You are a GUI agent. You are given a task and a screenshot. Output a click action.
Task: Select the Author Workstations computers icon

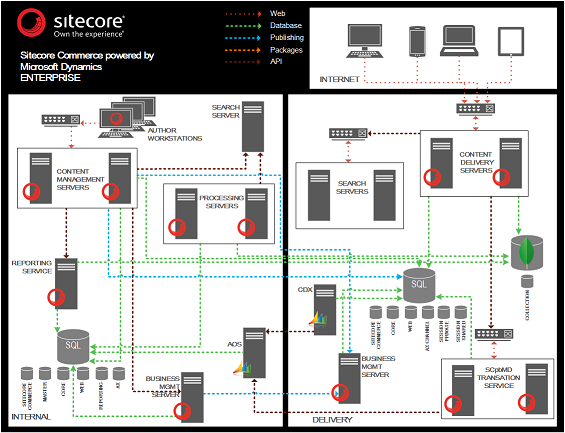tap(128, 117)
